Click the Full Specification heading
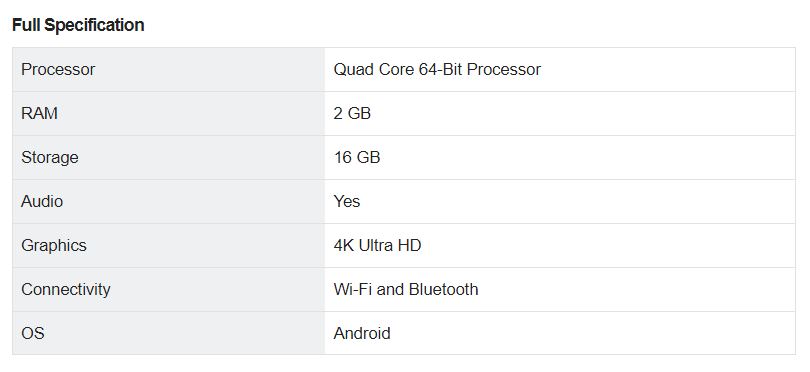This screenshot has height=372, width=810. click(x=78, y=25)
